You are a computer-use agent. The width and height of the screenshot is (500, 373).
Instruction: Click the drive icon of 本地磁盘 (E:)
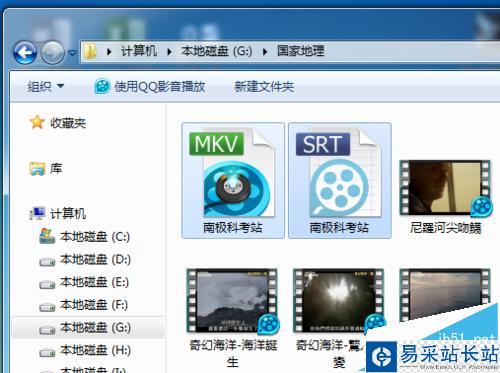[47, 284]
